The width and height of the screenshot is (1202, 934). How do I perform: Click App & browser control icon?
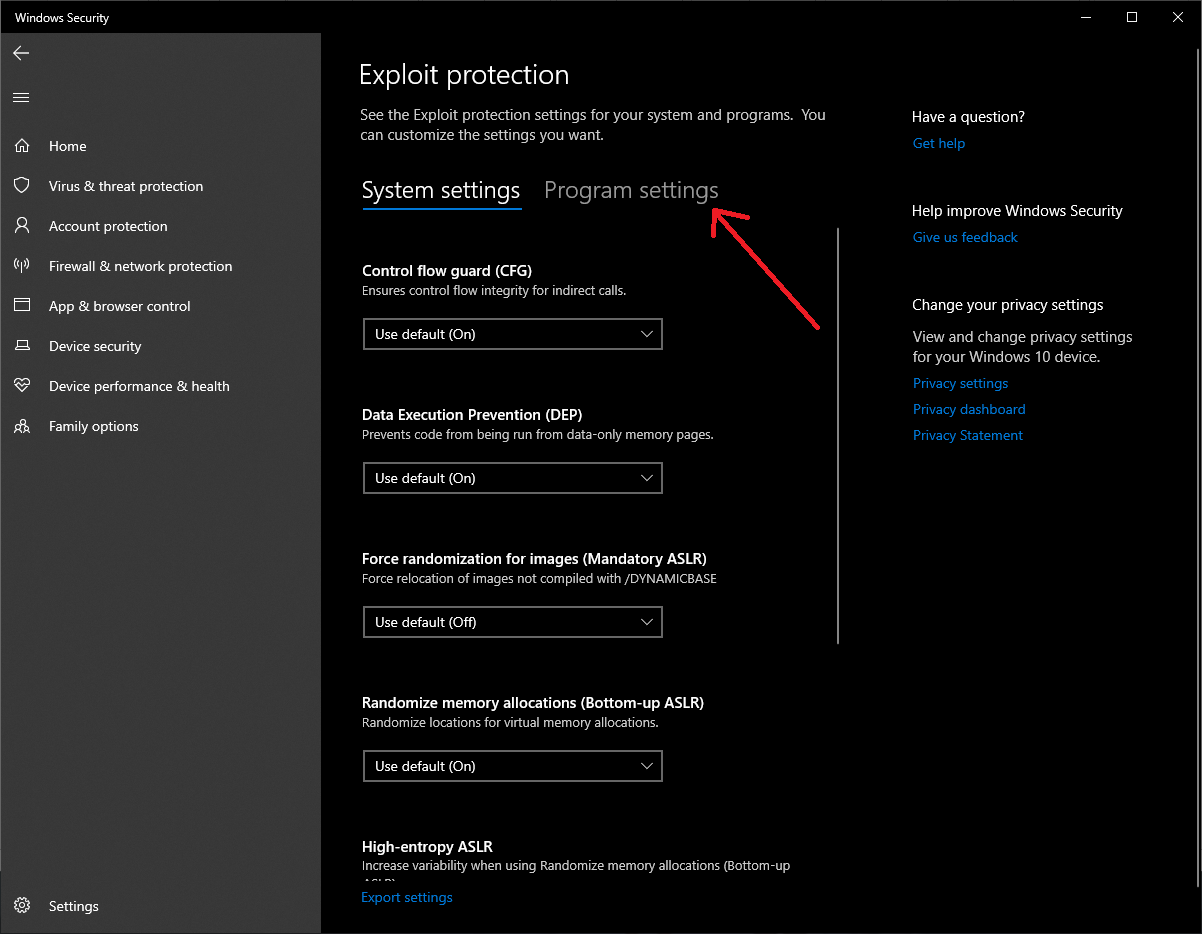pyautogui.click(x=21, y=306)
